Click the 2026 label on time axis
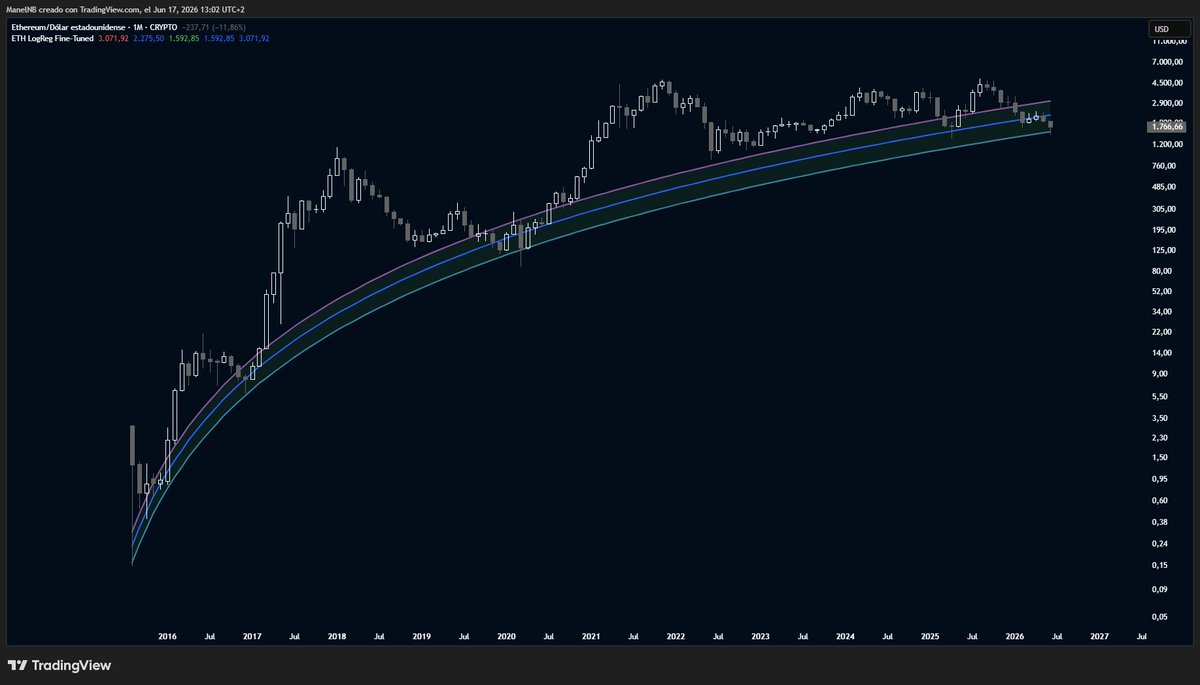Viewport: 1200px width, 685px height. point(1015,635)
